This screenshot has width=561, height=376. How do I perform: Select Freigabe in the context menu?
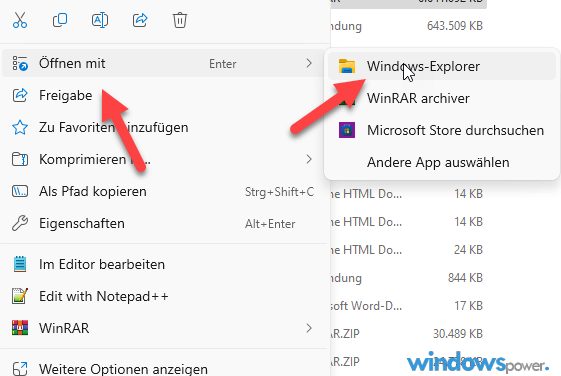163,95
